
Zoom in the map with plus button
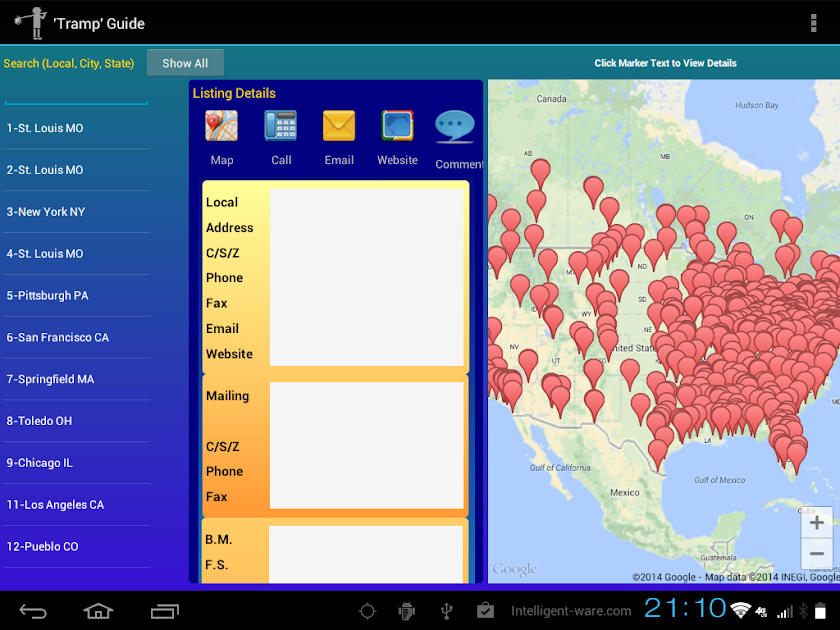(x=816, y=522)
